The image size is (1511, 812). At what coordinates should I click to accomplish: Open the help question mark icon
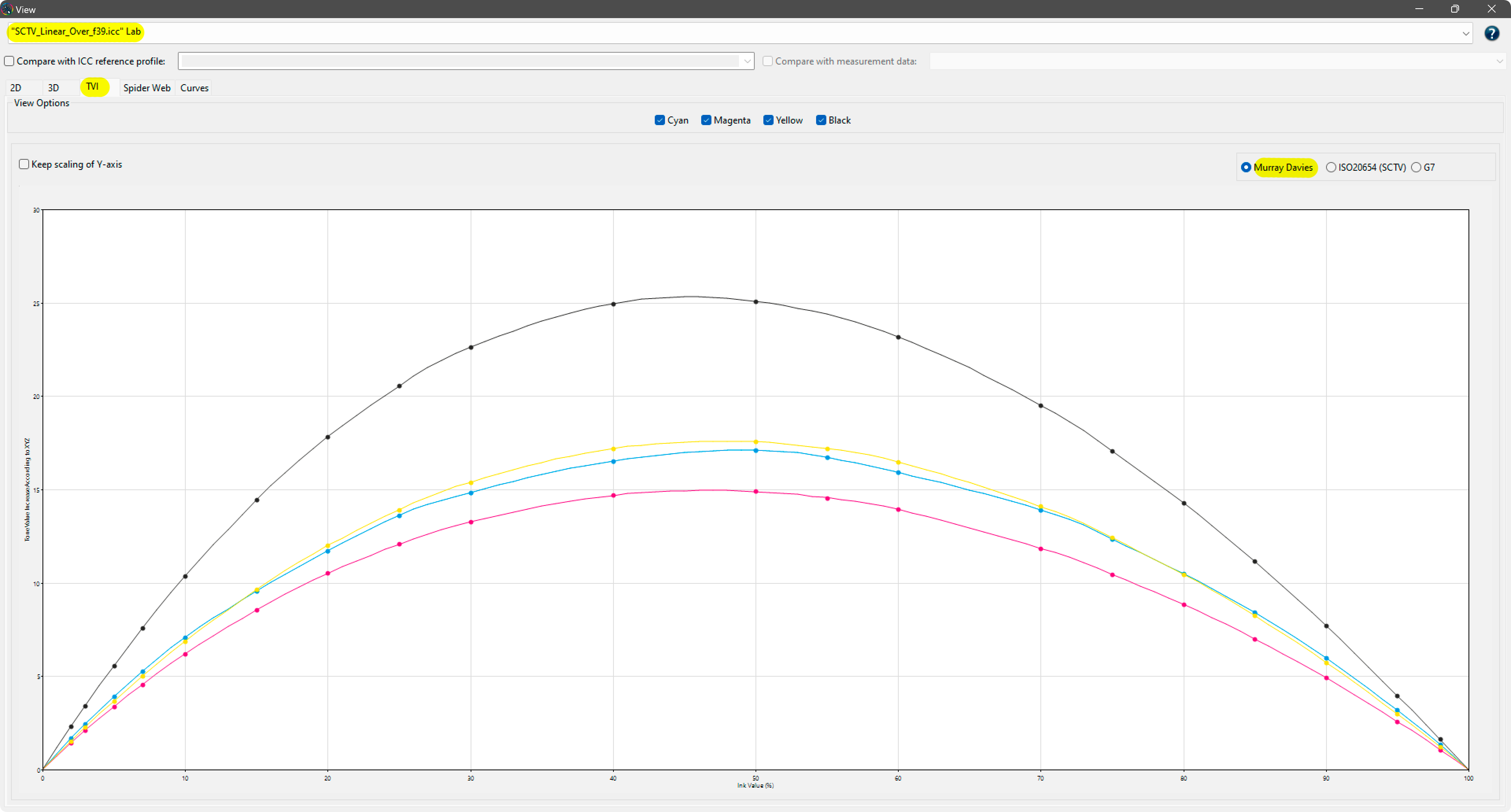point(1492,33)
